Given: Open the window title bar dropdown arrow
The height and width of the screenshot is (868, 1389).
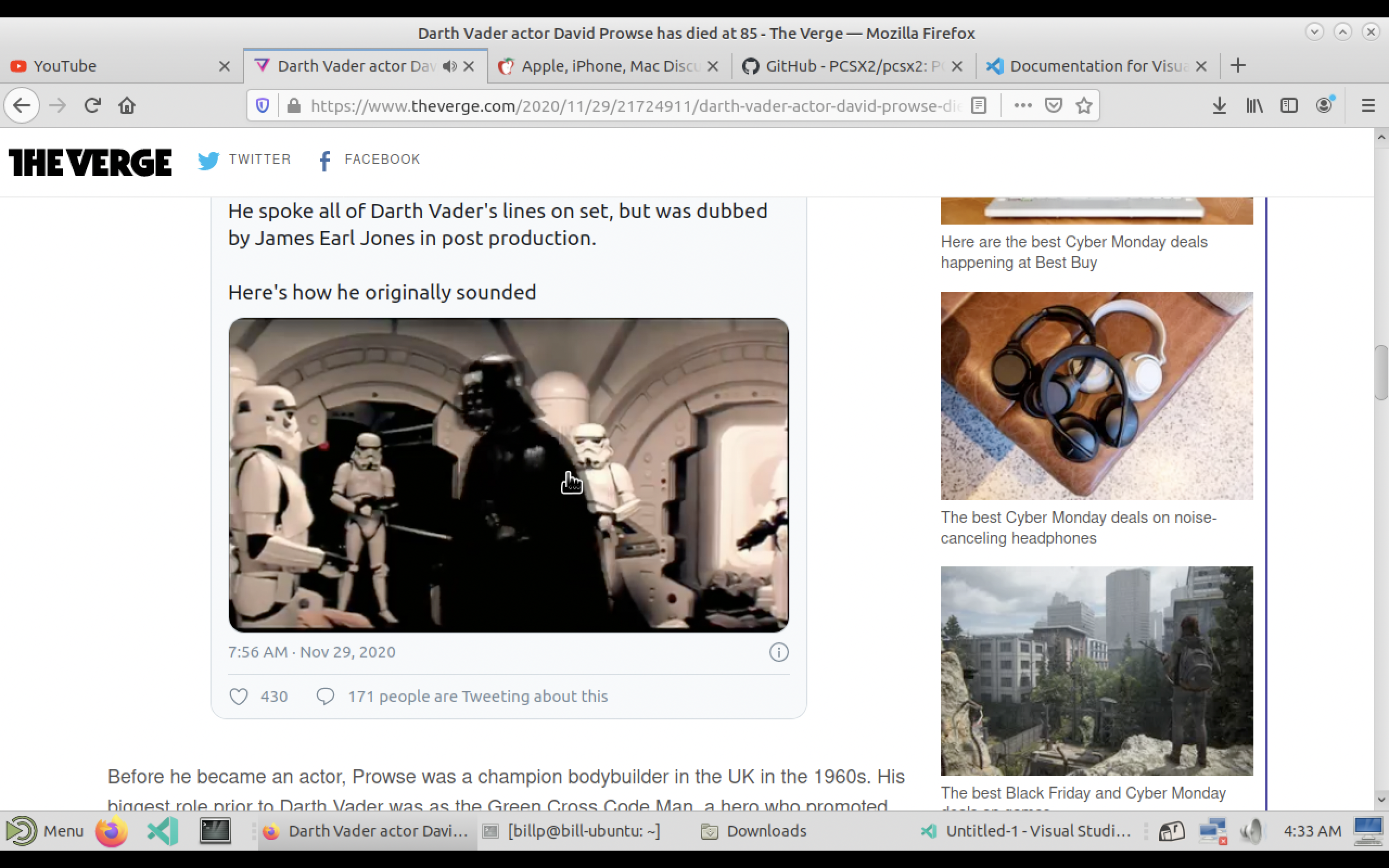Looking at the screenshot, I should (1314, 31).
